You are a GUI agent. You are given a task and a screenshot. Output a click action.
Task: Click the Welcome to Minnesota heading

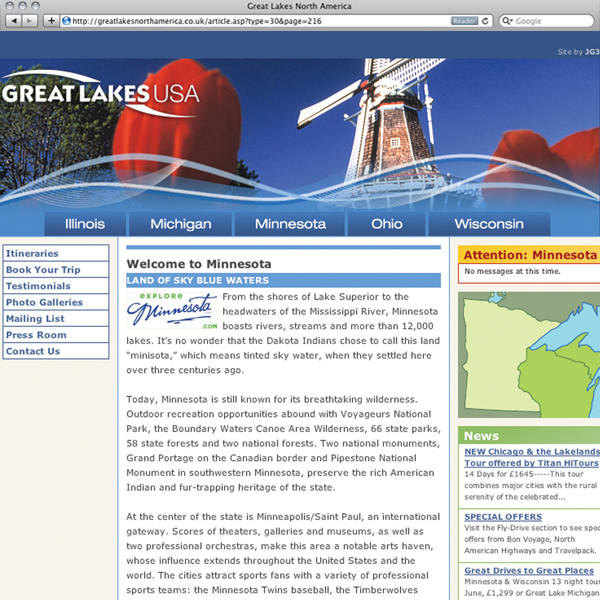[199, 264]
